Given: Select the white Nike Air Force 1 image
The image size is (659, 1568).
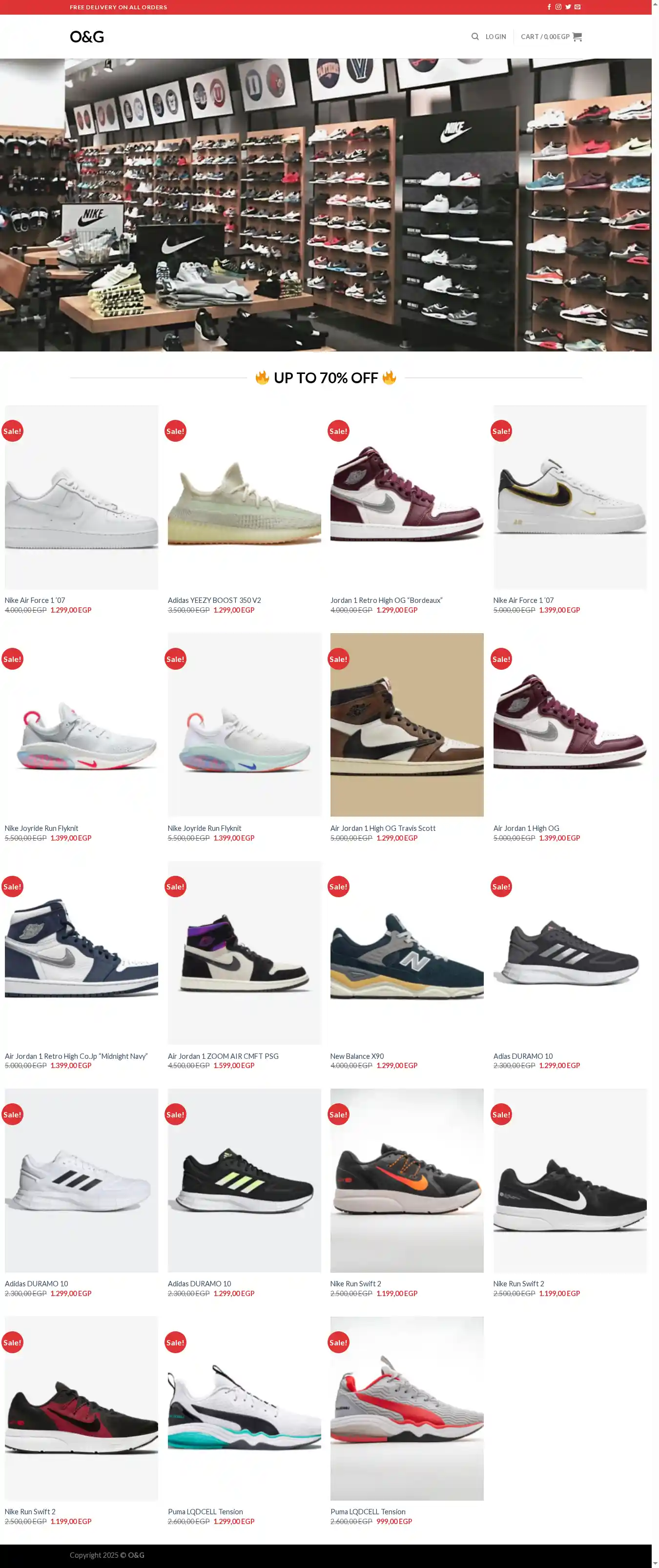Looking at the screenshot, I should tap(82, 496).
